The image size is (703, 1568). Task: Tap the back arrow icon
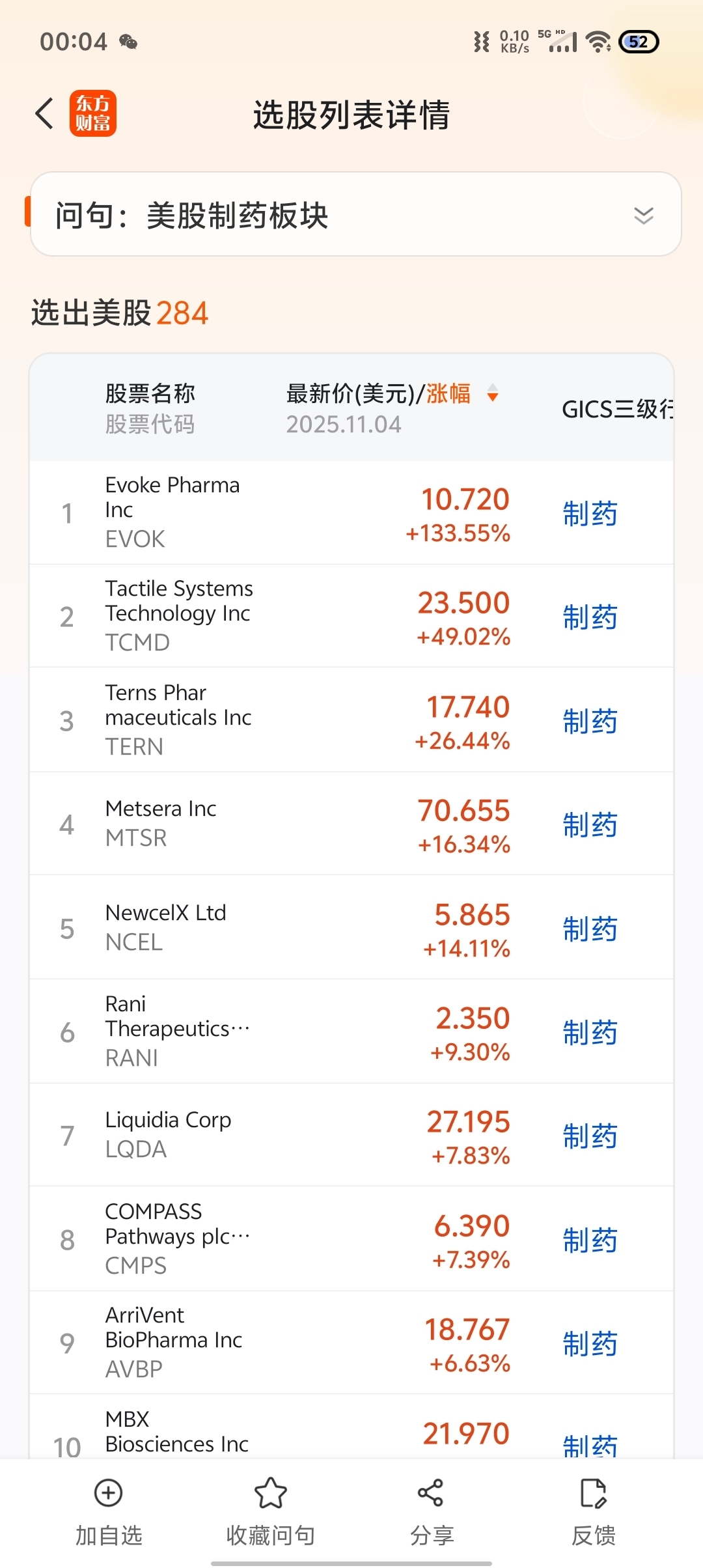44,114
